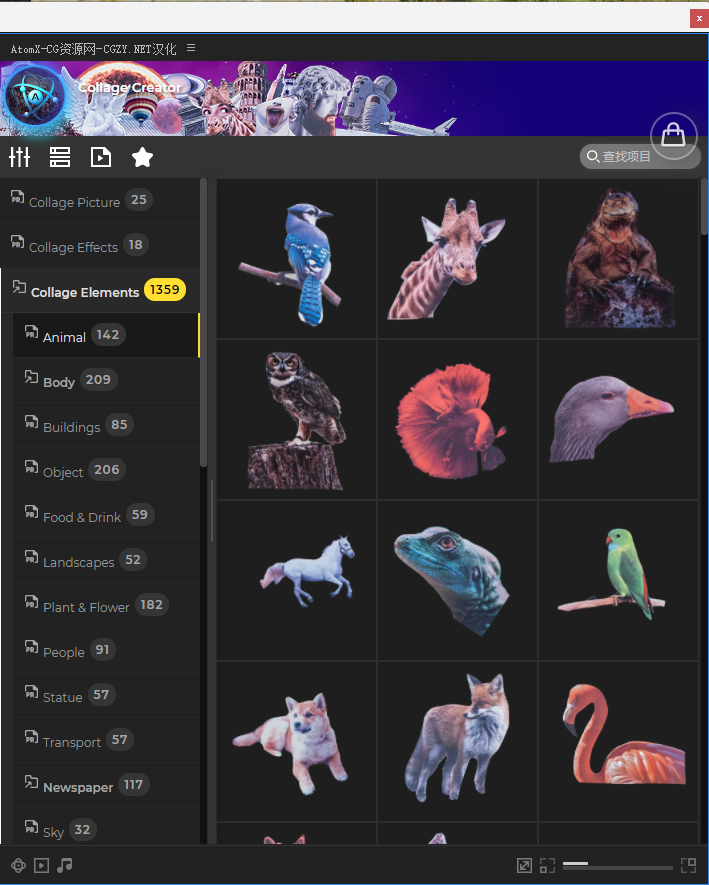
Task: Click the category list vertical scrollbar
Action: tap(203, 323)
